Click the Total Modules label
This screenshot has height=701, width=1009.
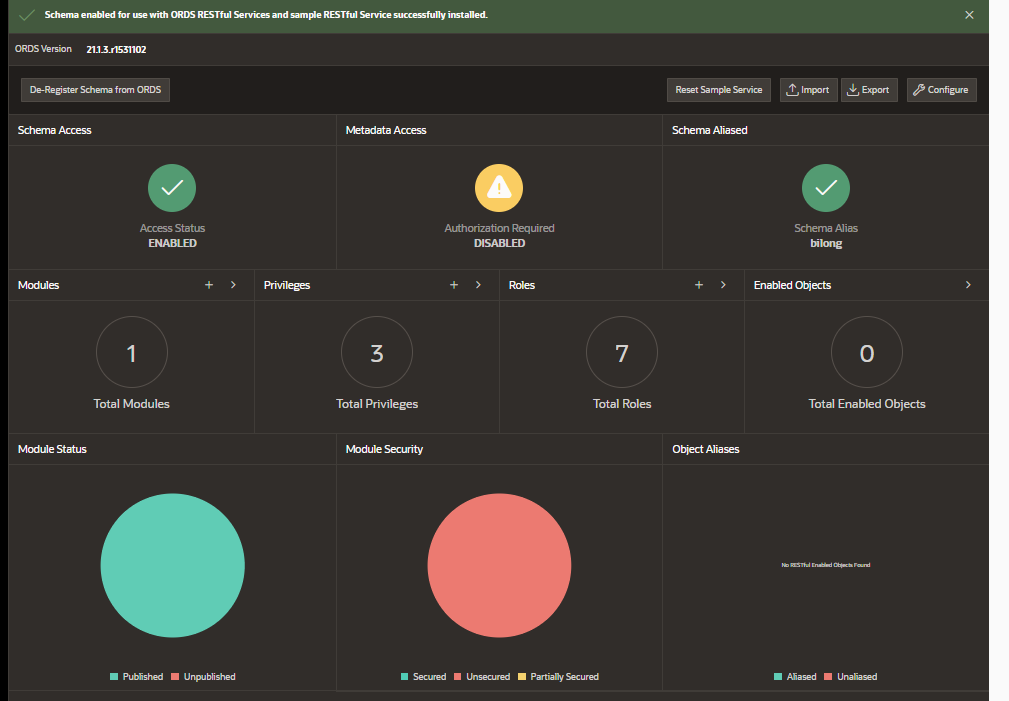pyautogui.click(x=131, y=404)
